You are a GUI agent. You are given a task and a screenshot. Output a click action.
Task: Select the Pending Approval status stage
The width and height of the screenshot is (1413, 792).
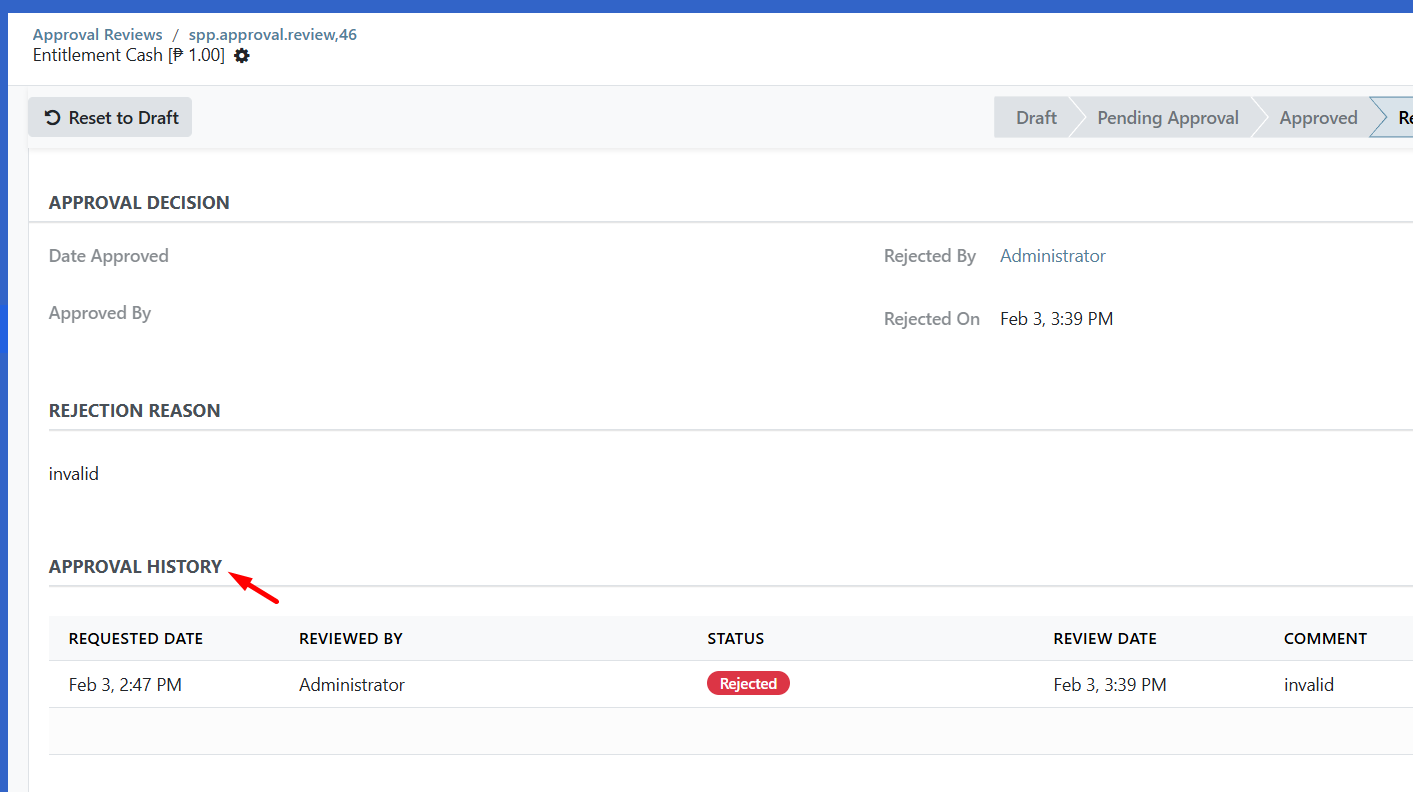(x=1167, y=118)
